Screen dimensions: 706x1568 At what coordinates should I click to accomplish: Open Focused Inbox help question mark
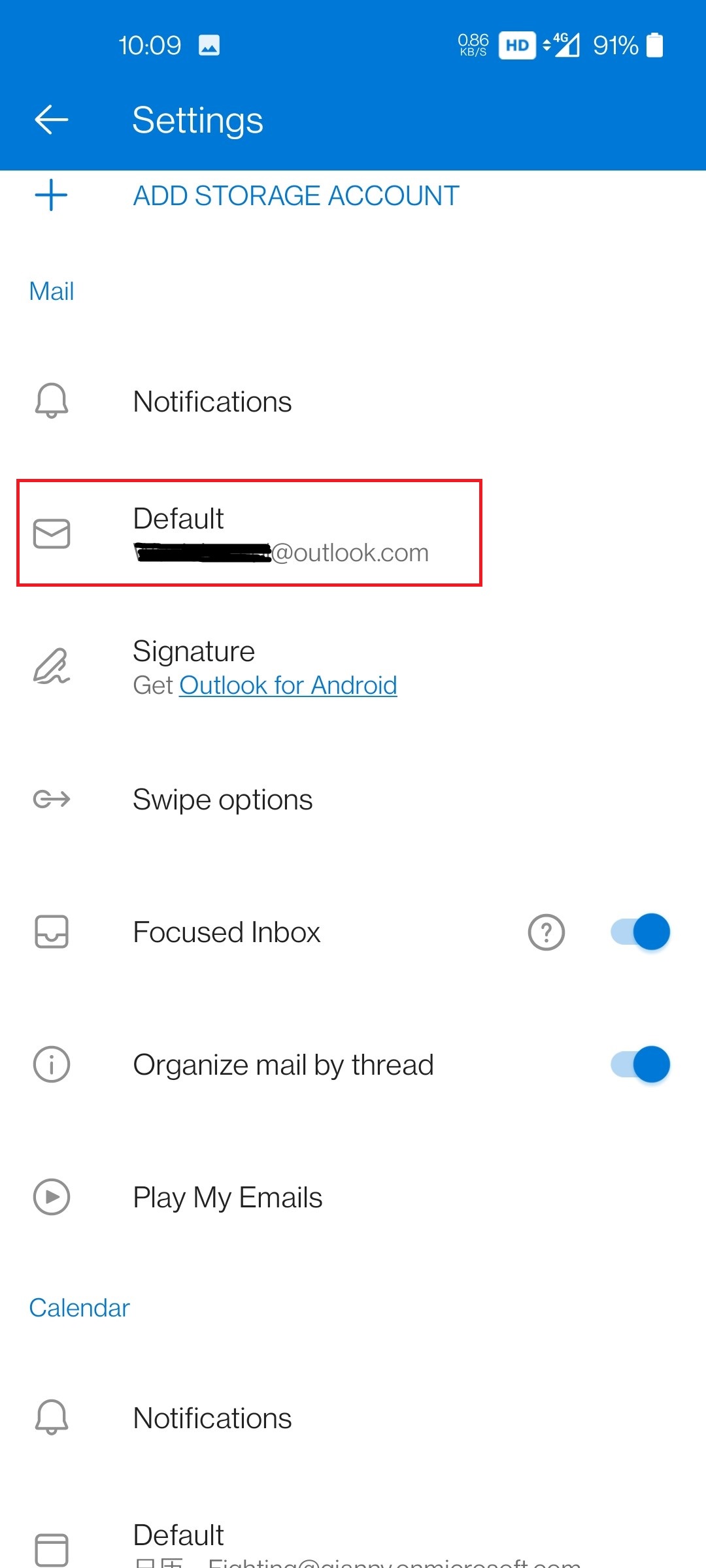(546, 932)
